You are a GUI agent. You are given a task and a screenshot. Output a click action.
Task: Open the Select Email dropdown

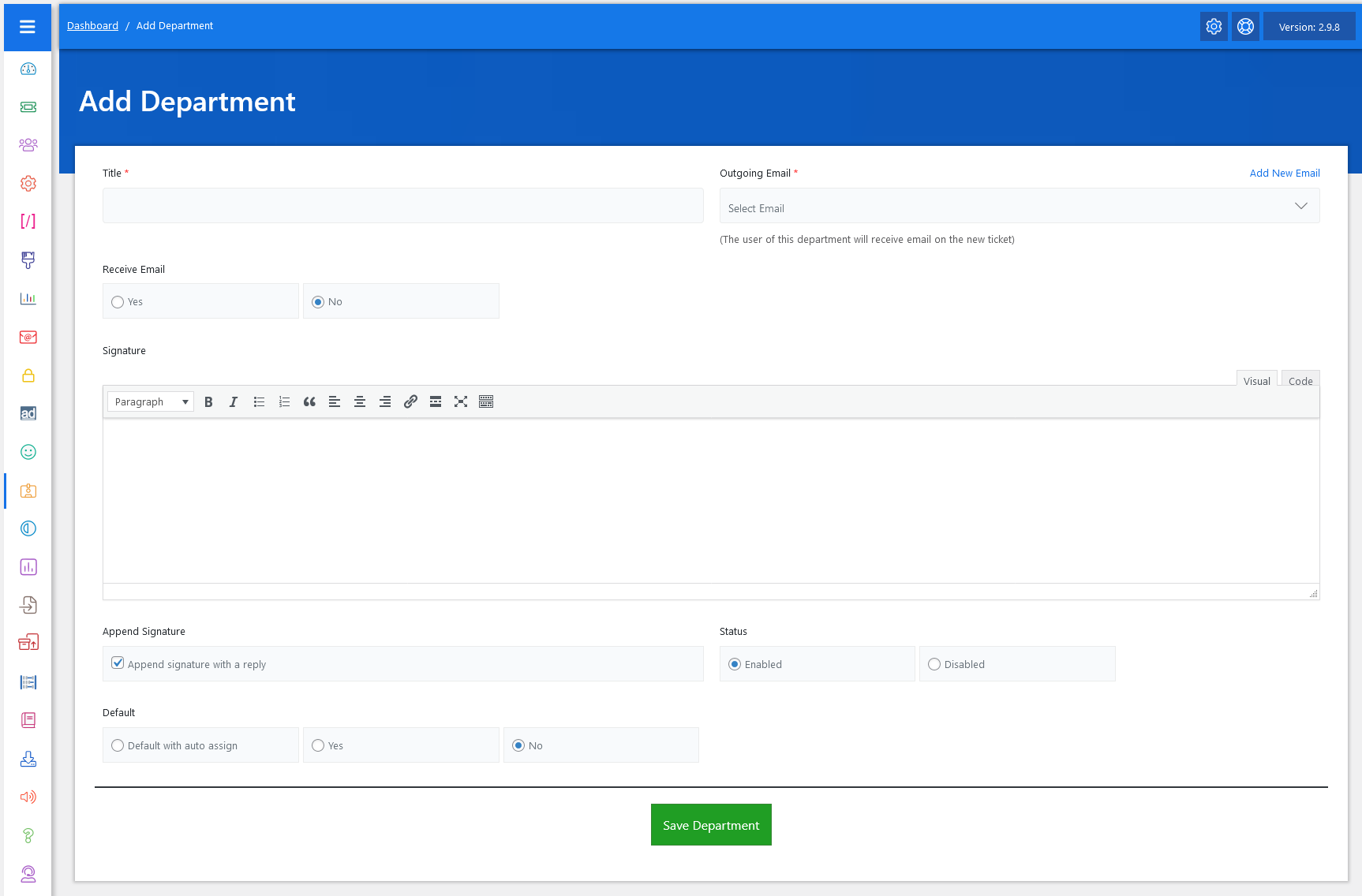click(1019, 207)
